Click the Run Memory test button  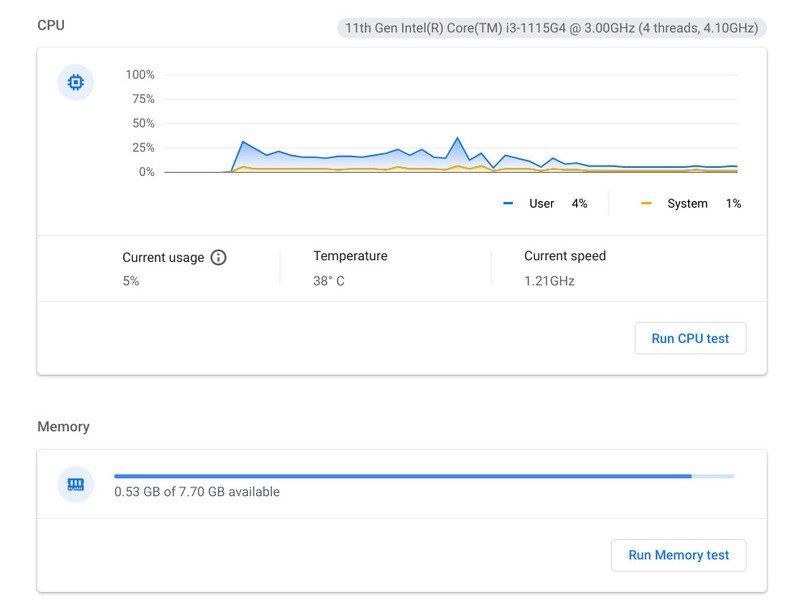(x=679, y=555)
